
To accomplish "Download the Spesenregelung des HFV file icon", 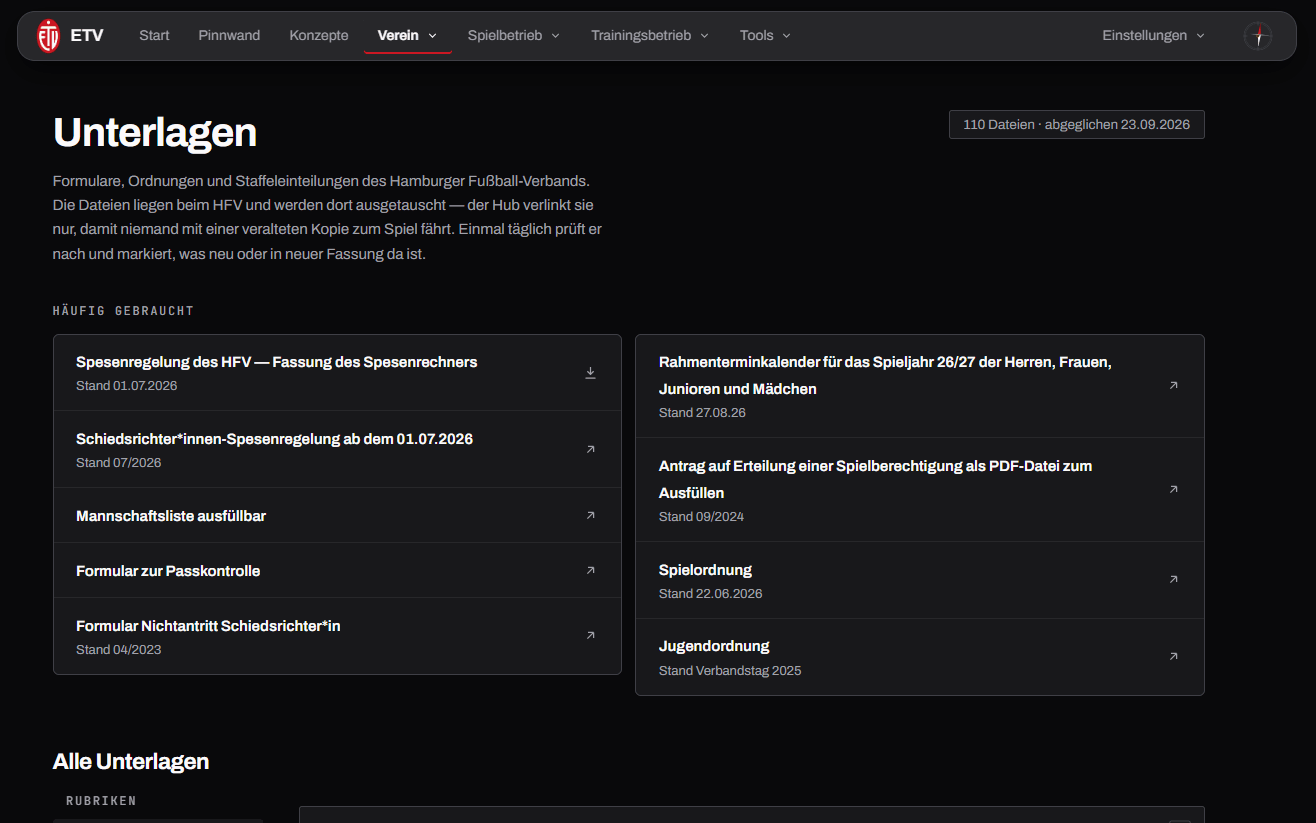I will tap(590, 373).
